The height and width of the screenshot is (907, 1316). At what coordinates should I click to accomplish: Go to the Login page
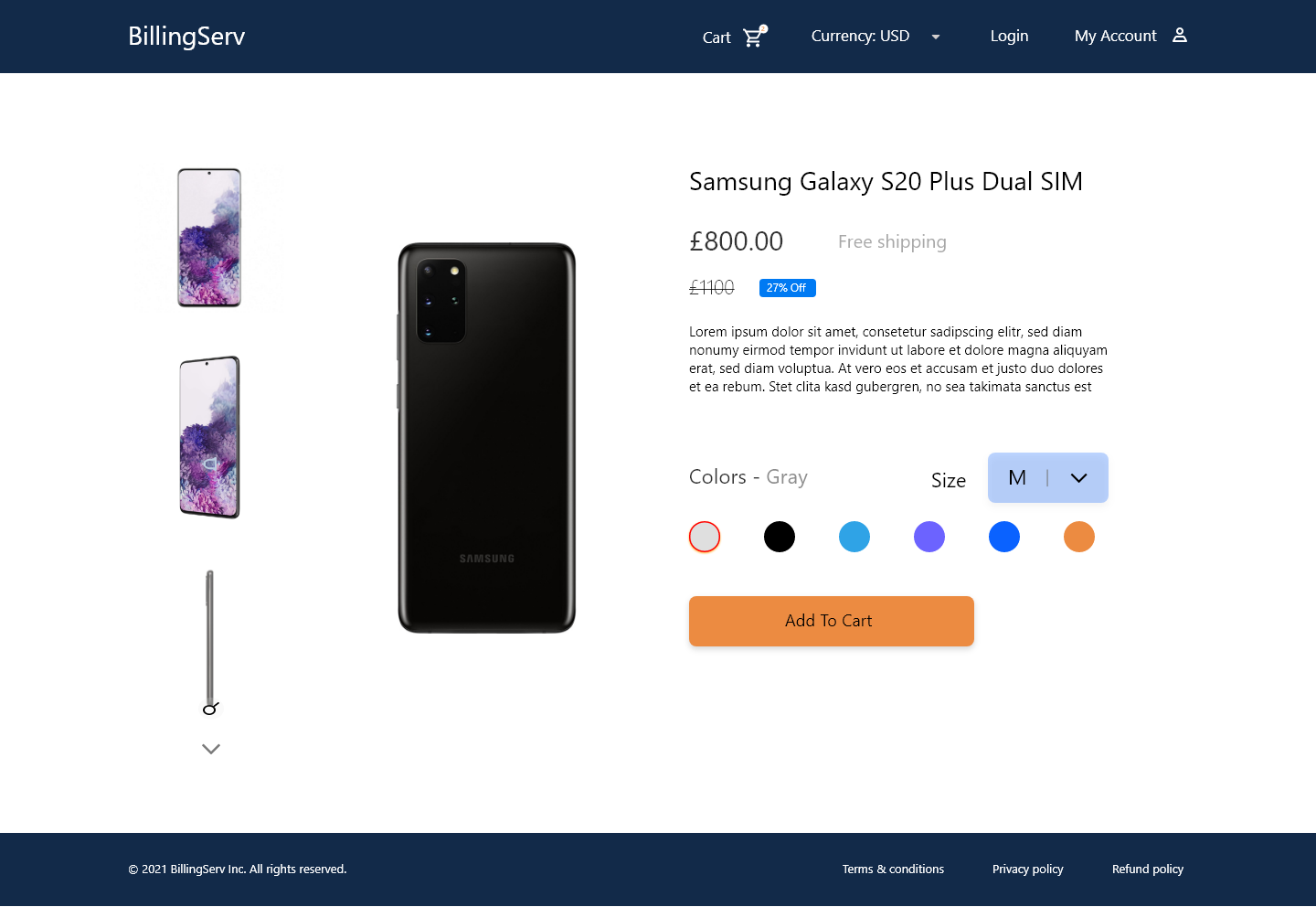pyautogui.click(x=1010, y=36)
